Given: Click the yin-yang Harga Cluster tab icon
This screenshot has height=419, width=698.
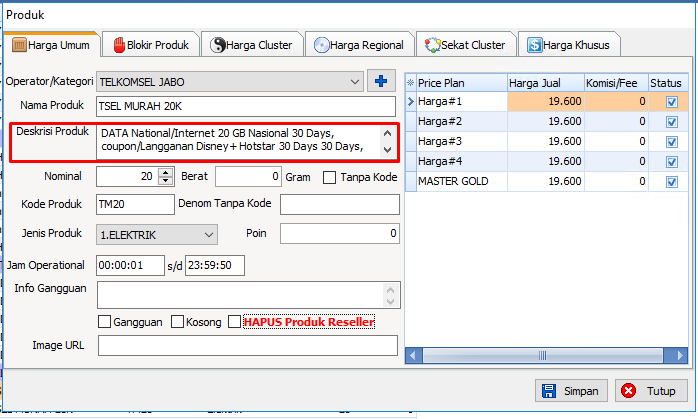Looking at the screenshot, I should [x=217, y=45].
